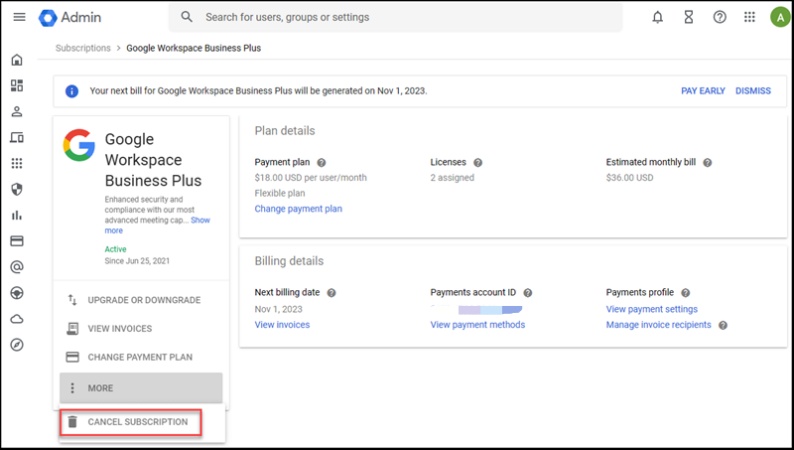Click the Google Workspace Business Plus breadcrumb
794x450 pixels.
193,48
